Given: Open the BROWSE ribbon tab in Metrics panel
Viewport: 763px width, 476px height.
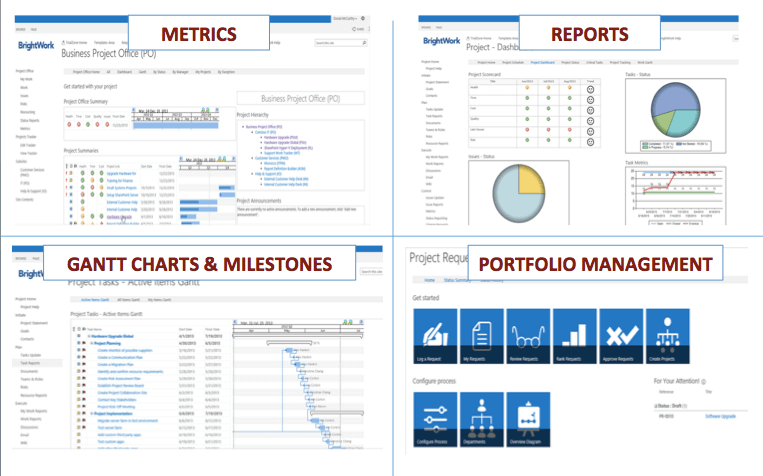Looking at the screenshot, I should click(x=21, y=29).
